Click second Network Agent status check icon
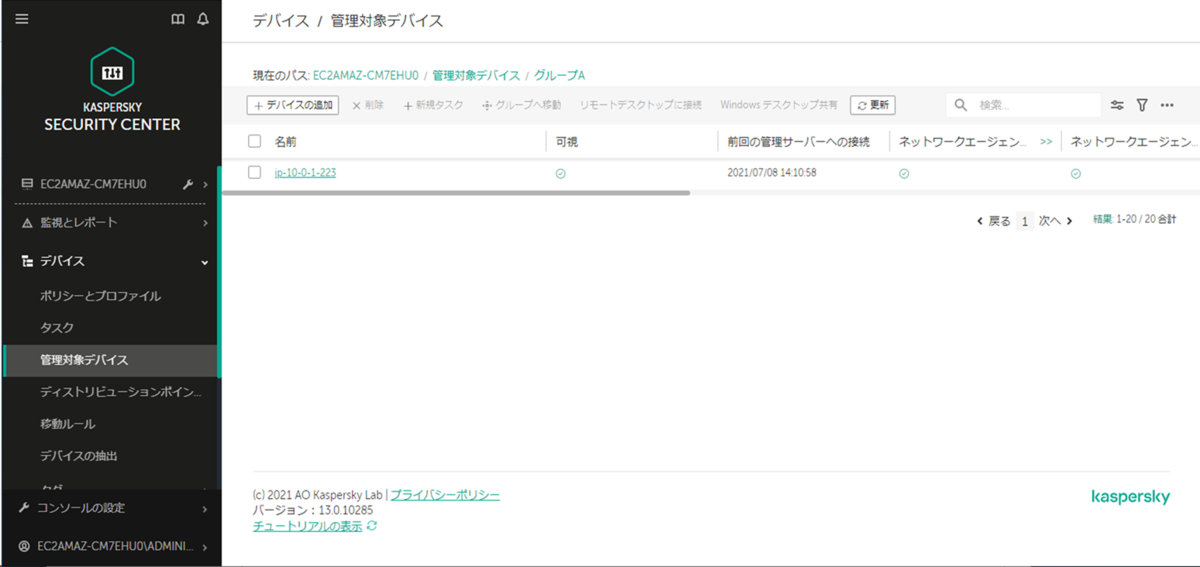Image resolution: width=1200 pixels, height=567 pixels. tap(1076, 173)
